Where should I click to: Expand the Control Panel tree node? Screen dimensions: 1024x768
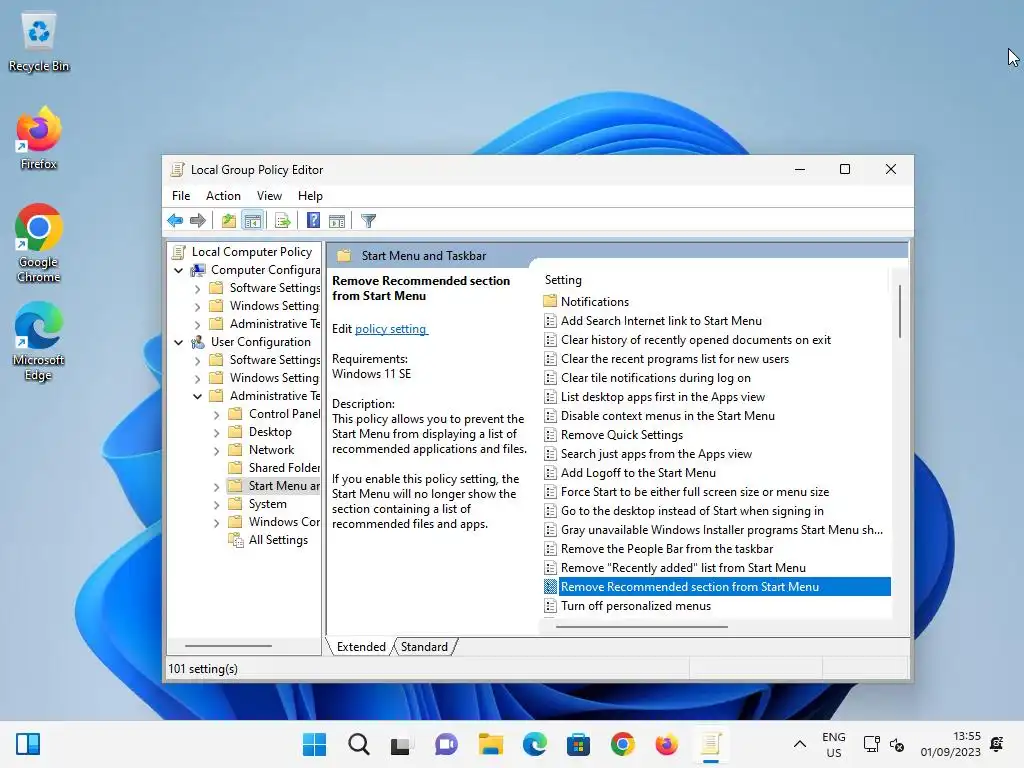pyautogui.click(x=216, y=414)
